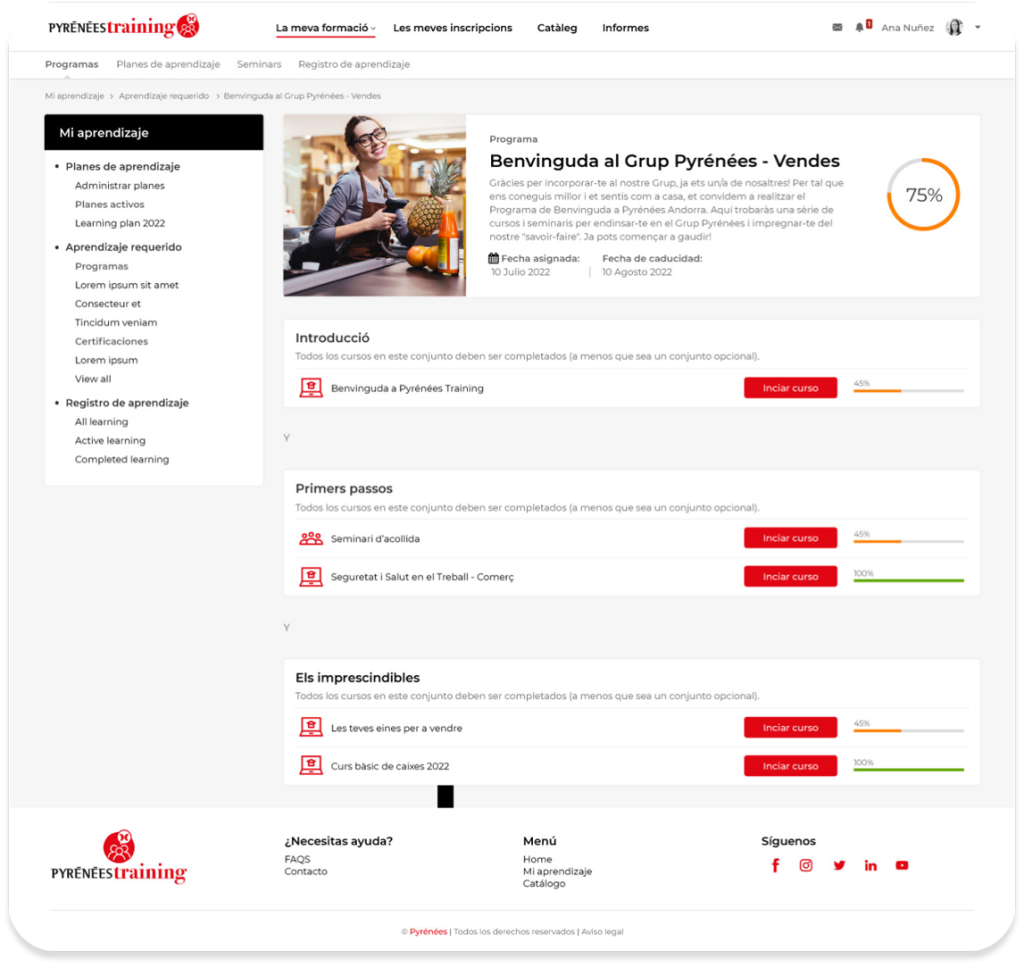1024x967 pixels.
Task: Open the LinkedIn icon in footer
Action: 870,866
